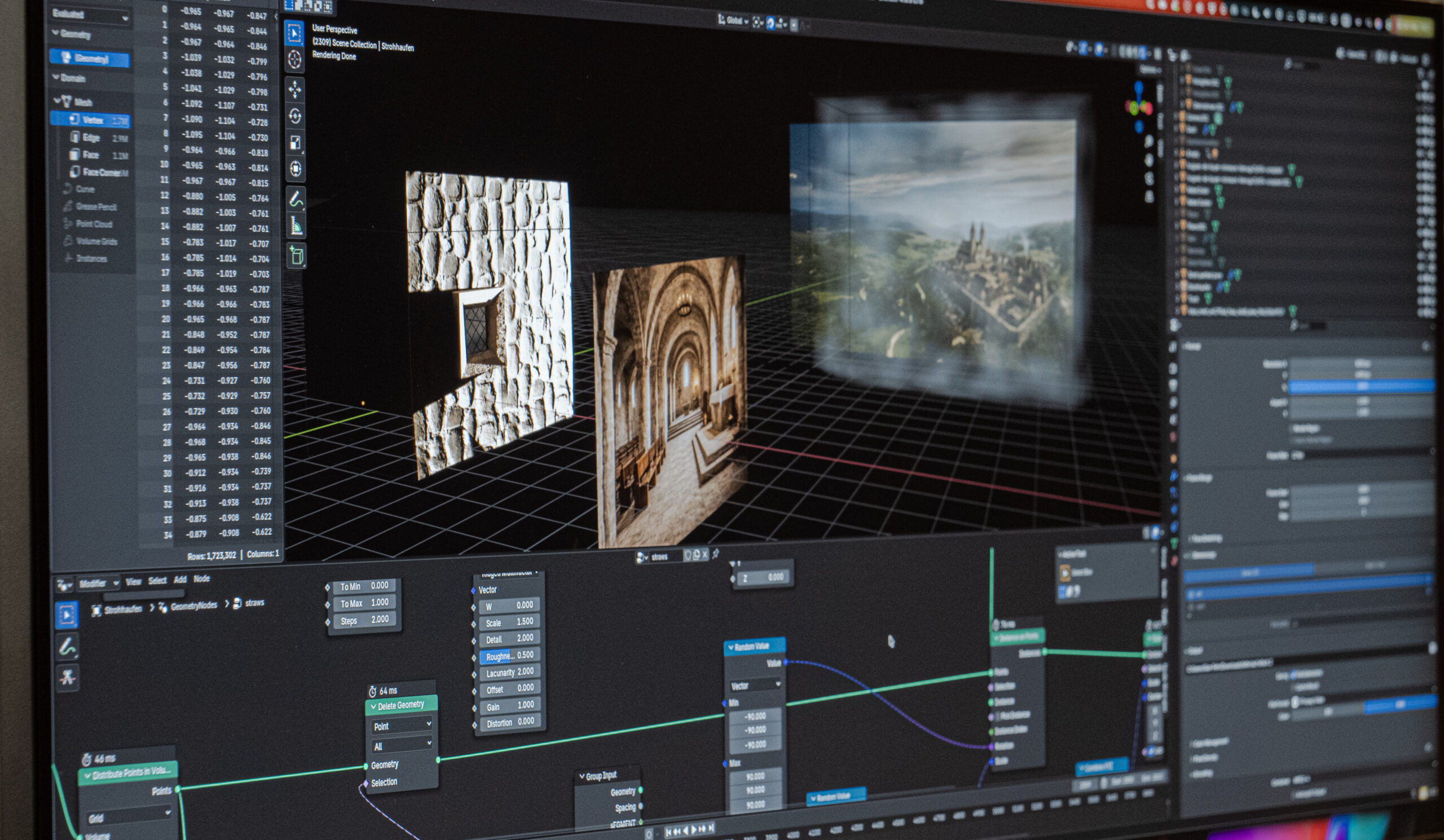This screenshot has width=1444, height=840.
Task: Toggle the snapping magnet in viewport header
Action: [x=771, y=23]
